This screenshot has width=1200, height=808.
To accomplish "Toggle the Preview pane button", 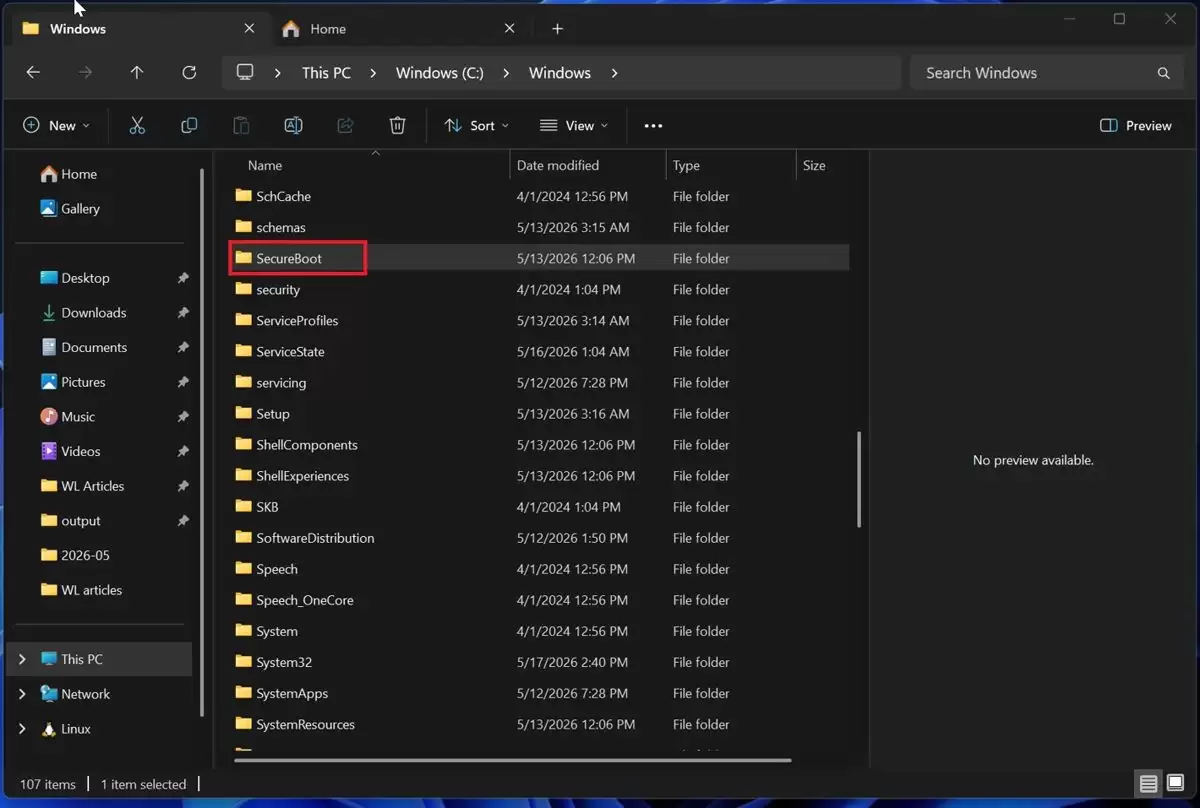I will pyautogui.click(x=1135, y=126).
